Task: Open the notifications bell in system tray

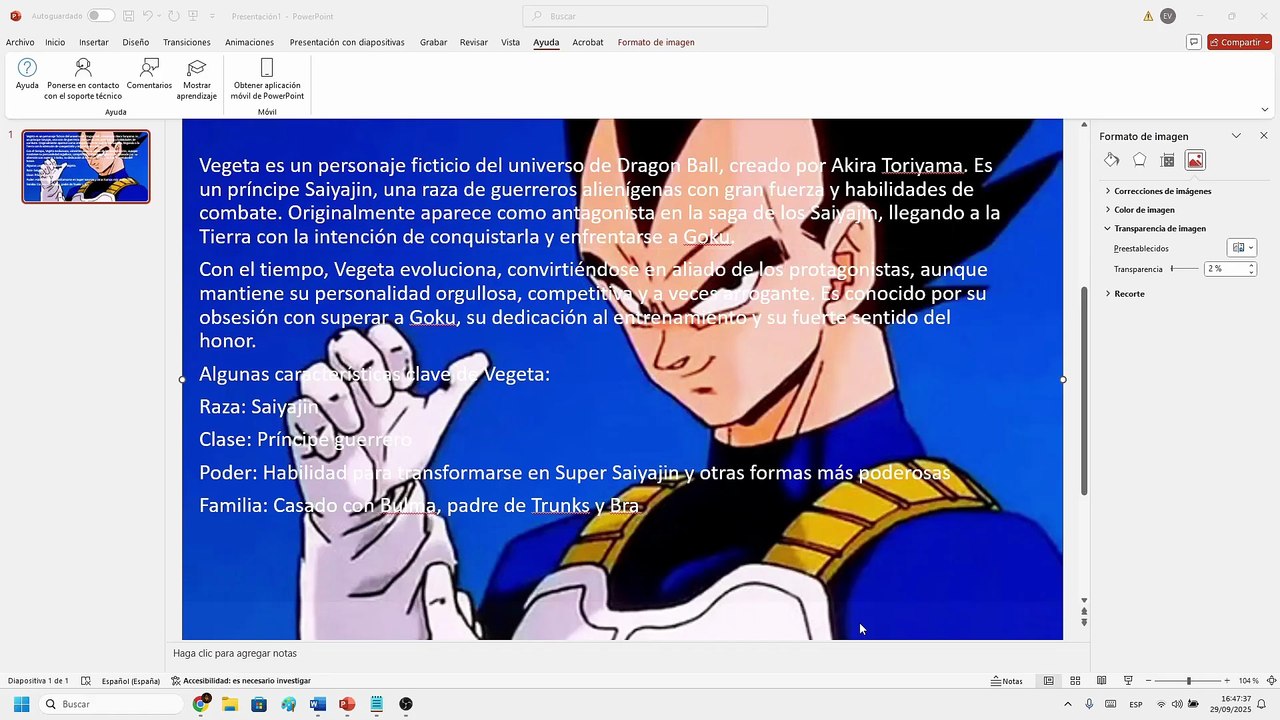Action: (1262, 704)
